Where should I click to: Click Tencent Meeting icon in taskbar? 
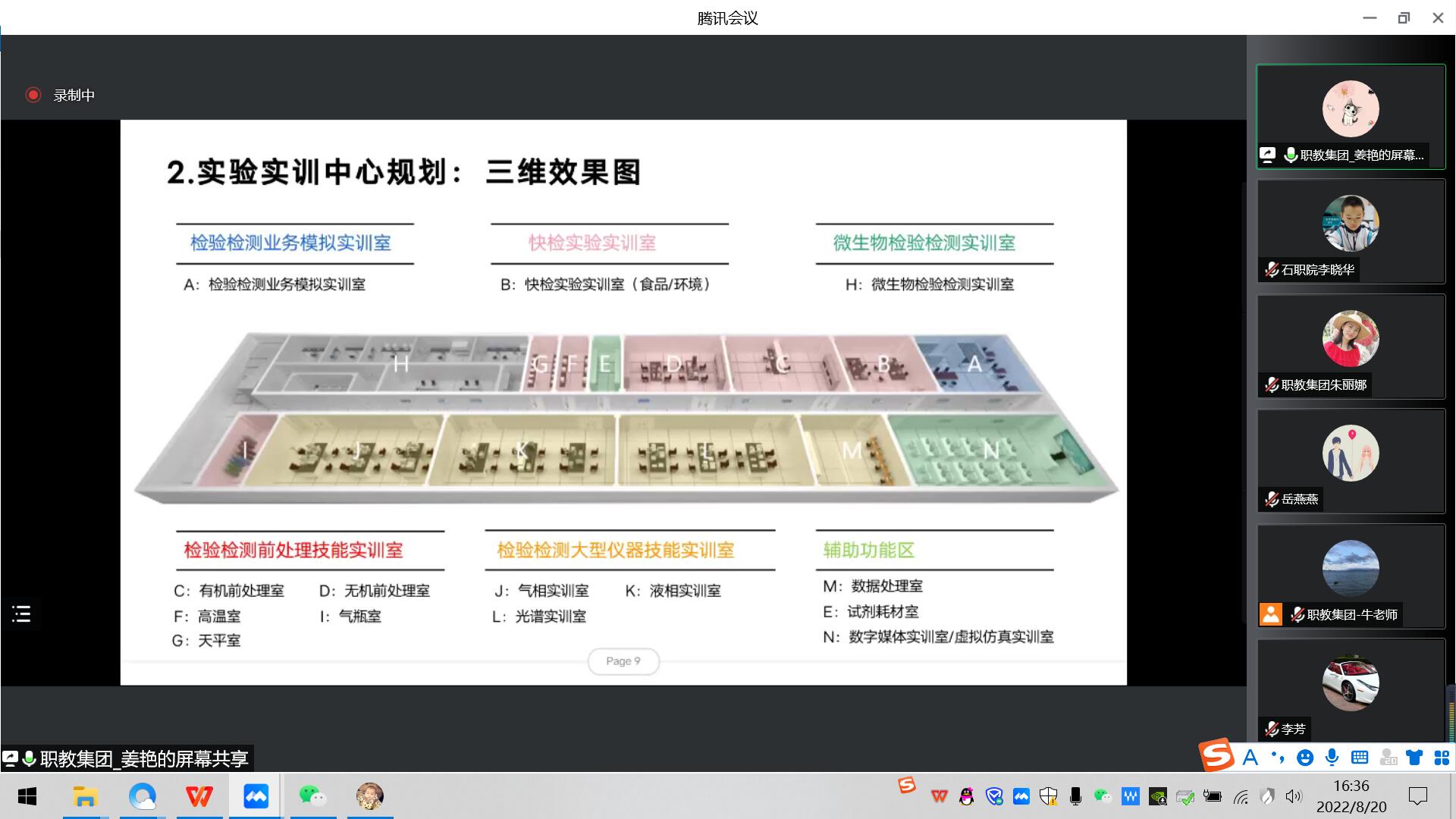(x=256, y=796)
